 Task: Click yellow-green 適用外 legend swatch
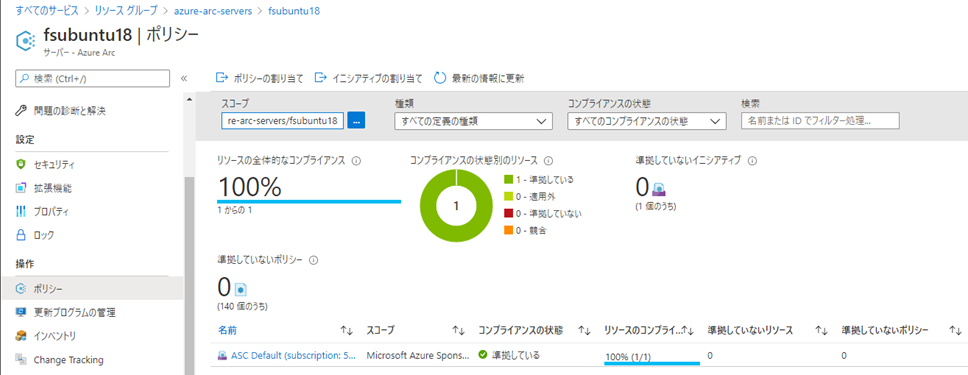coord(509,196)
